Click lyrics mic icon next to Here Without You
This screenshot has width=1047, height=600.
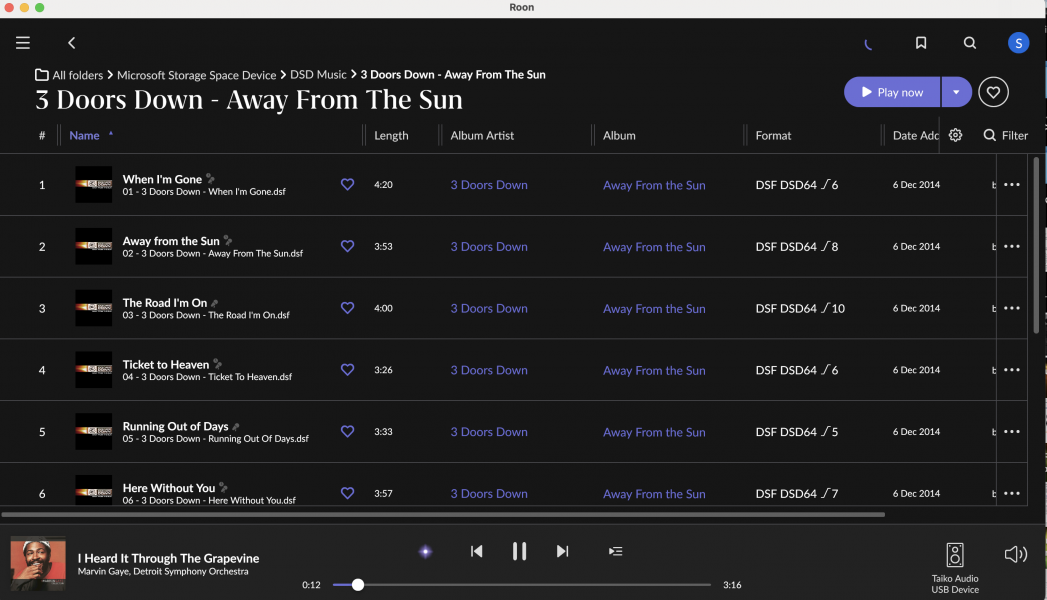[223, 487]
